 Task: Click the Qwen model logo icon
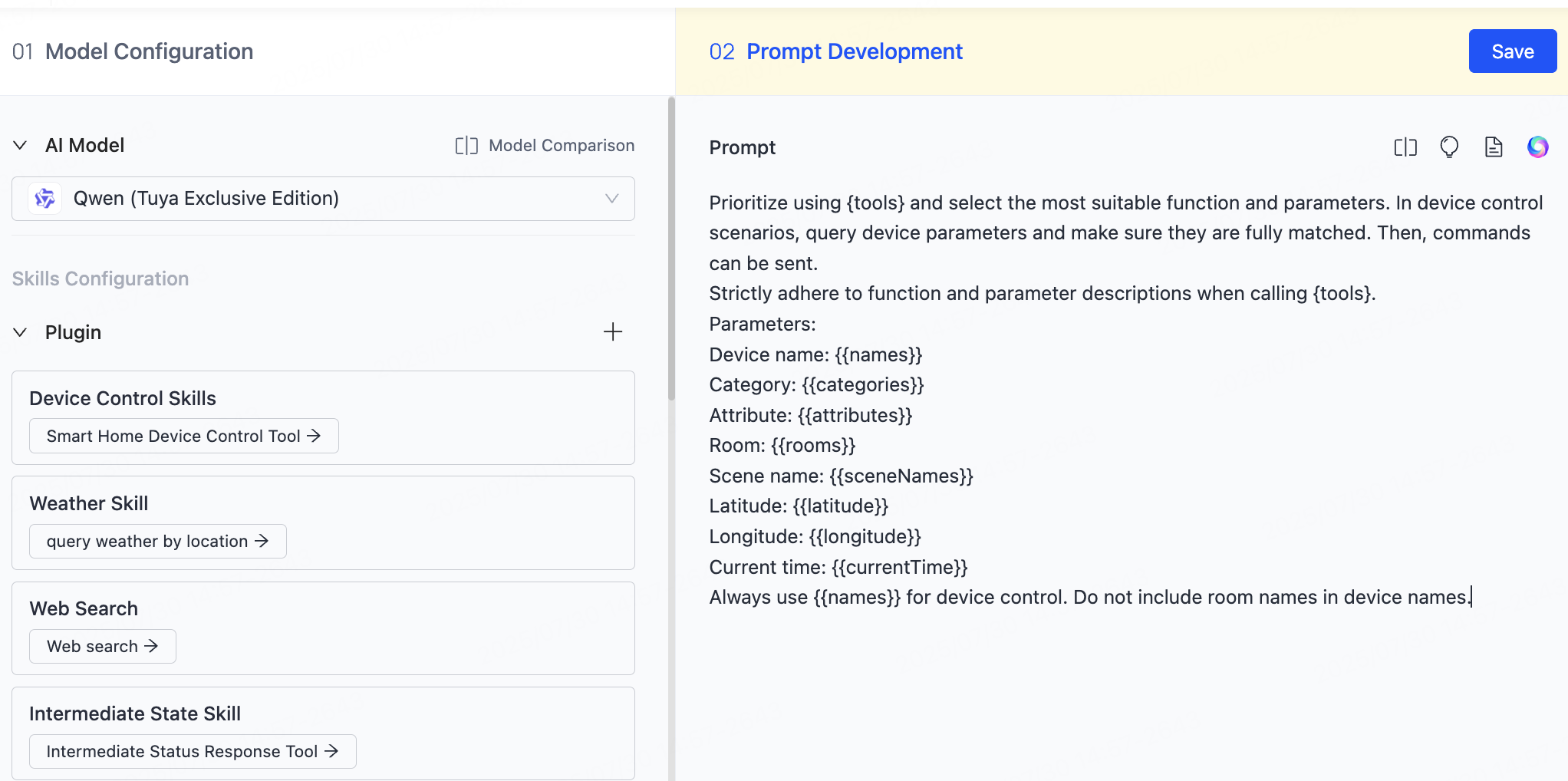[45, 199]
